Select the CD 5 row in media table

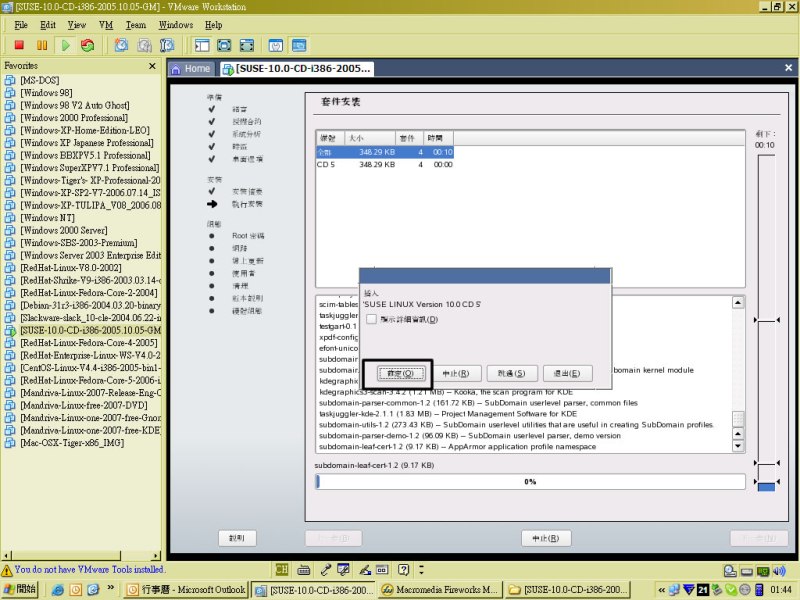pyautogui.click(x=385, y=164)
